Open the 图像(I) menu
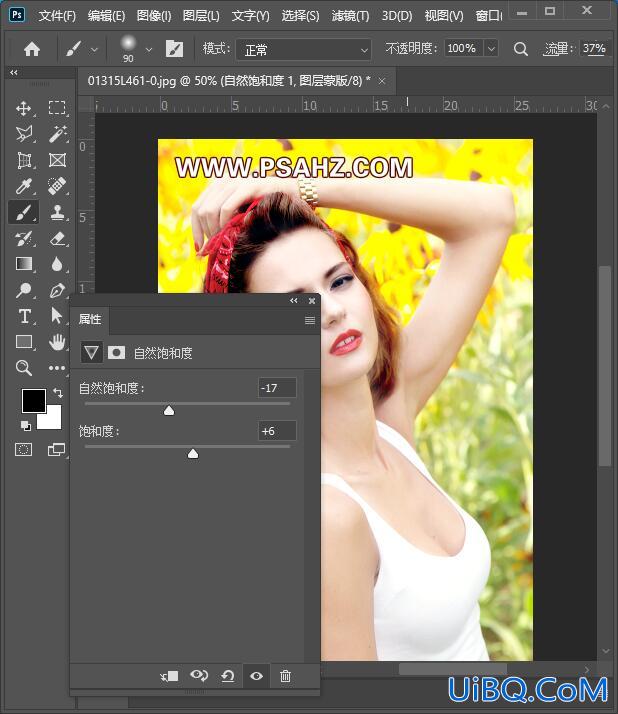The image size is (618, 714). (154, 16)
